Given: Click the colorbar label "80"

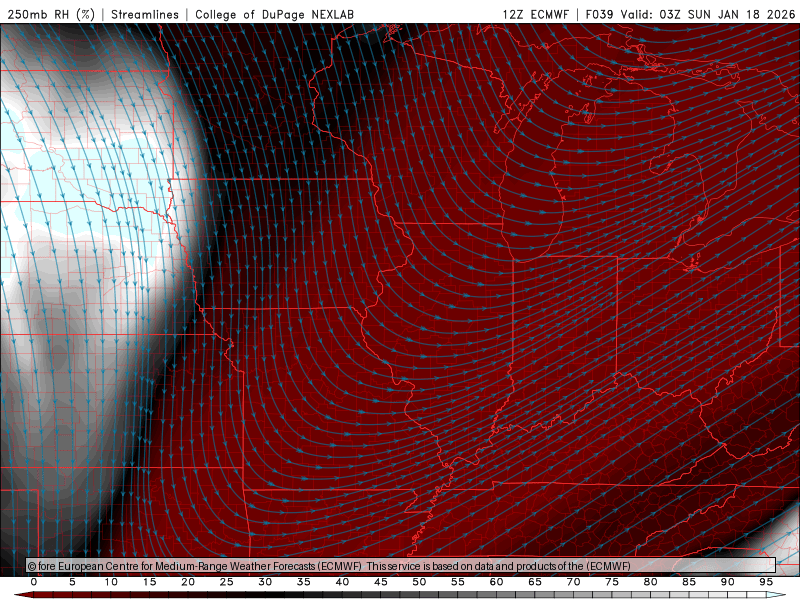Looking at the screenshot, I should click(650, 582).
